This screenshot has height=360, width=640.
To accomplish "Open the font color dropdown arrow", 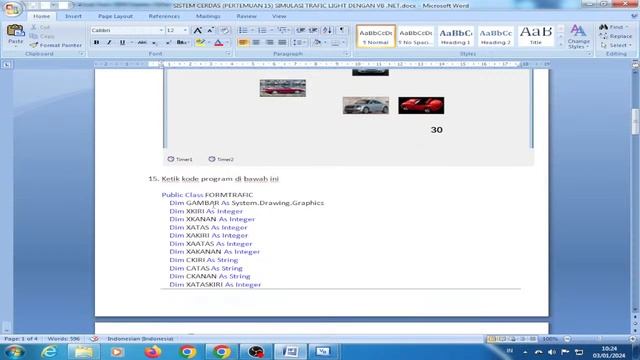I will tap(227, 42).
